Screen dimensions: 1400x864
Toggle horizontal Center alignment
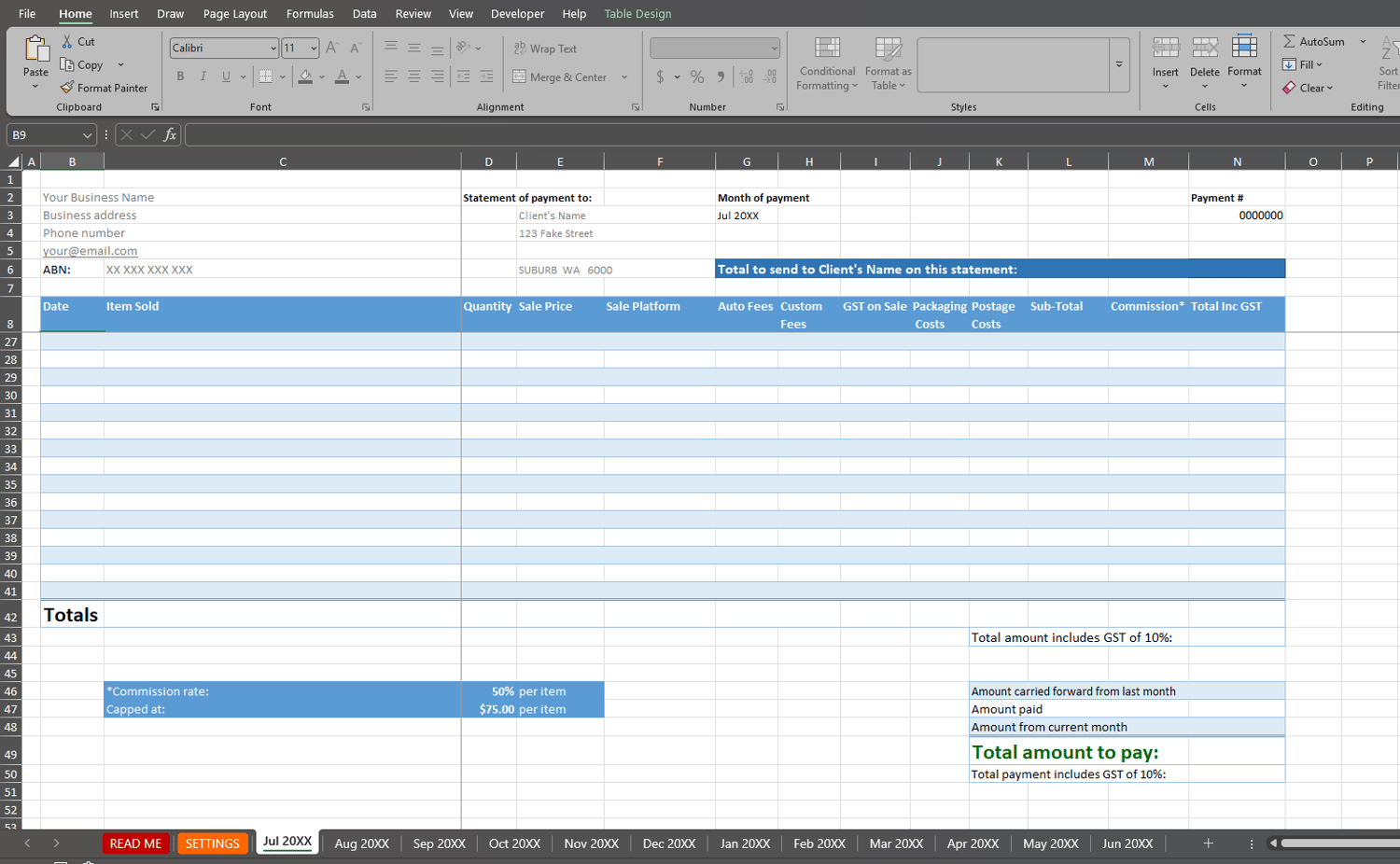414,77
